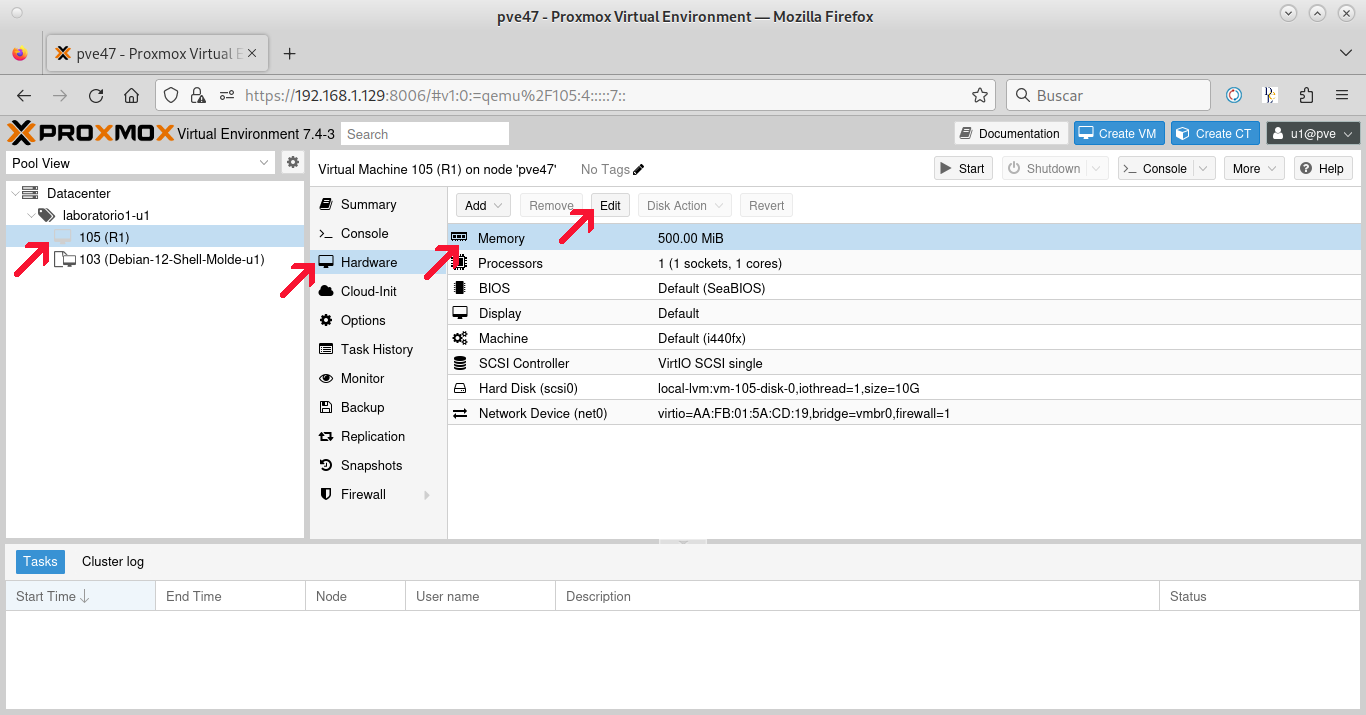Open the Add hardware dropdown
Image resolution: width=1366 pixels, height=715 pixels.
tap(484, 206)
